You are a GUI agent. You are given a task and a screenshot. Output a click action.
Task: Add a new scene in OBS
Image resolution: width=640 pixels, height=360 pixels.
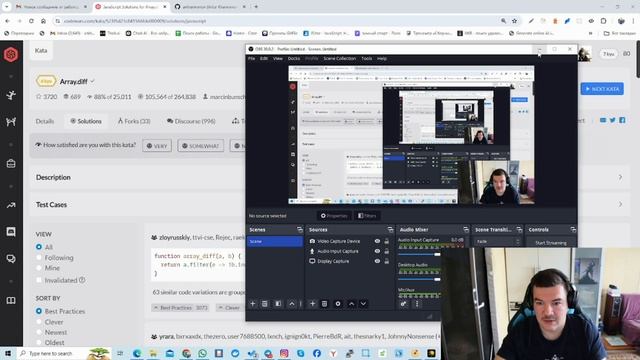coord(252,304)
